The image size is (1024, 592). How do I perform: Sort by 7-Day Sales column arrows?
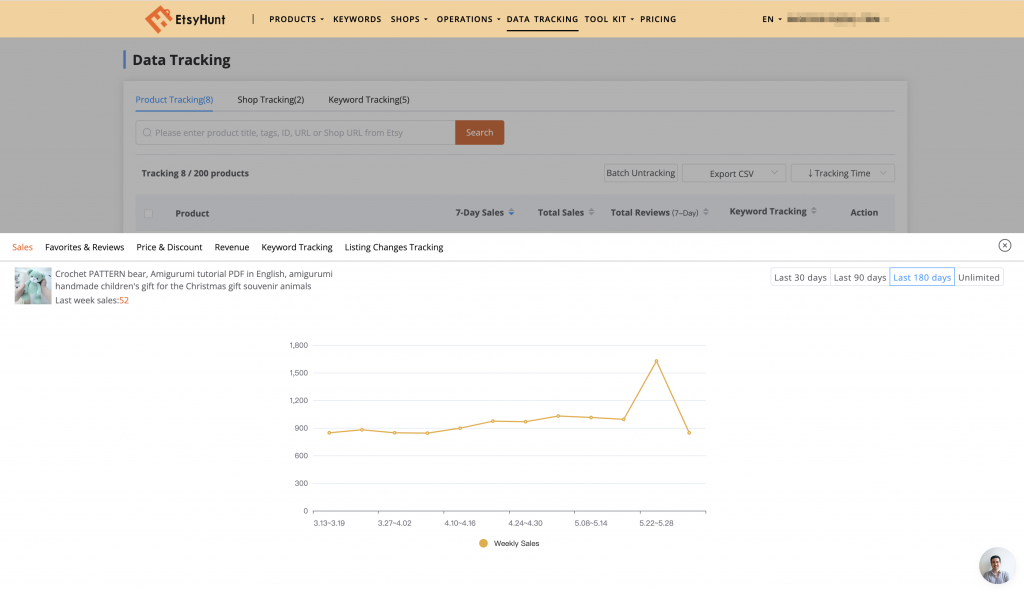(511, 212)
